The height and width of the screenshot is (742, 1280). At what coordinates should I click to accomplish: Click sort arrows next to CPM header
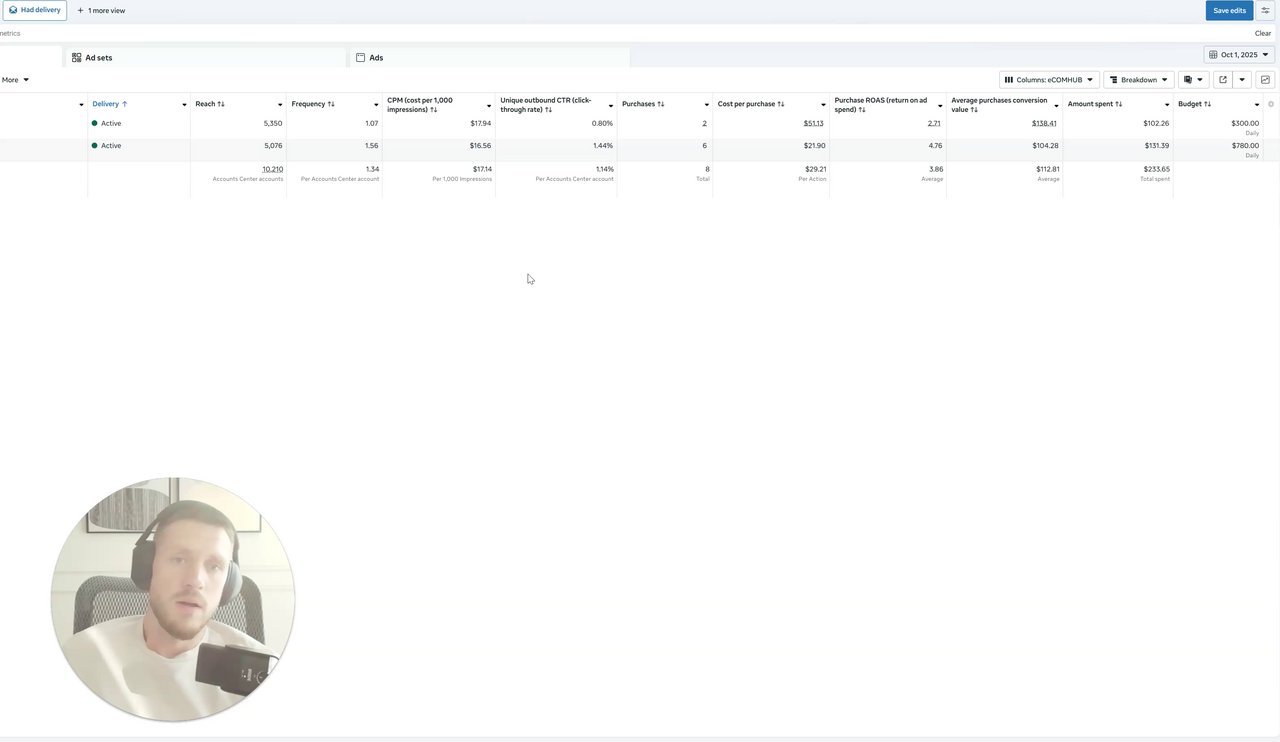434,109
